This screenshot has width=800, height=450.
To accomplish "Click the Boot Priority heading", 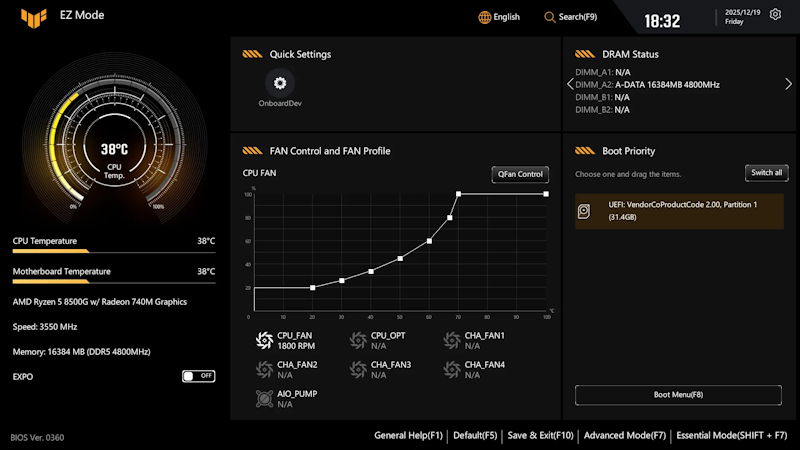I will (x=629, y=151).
